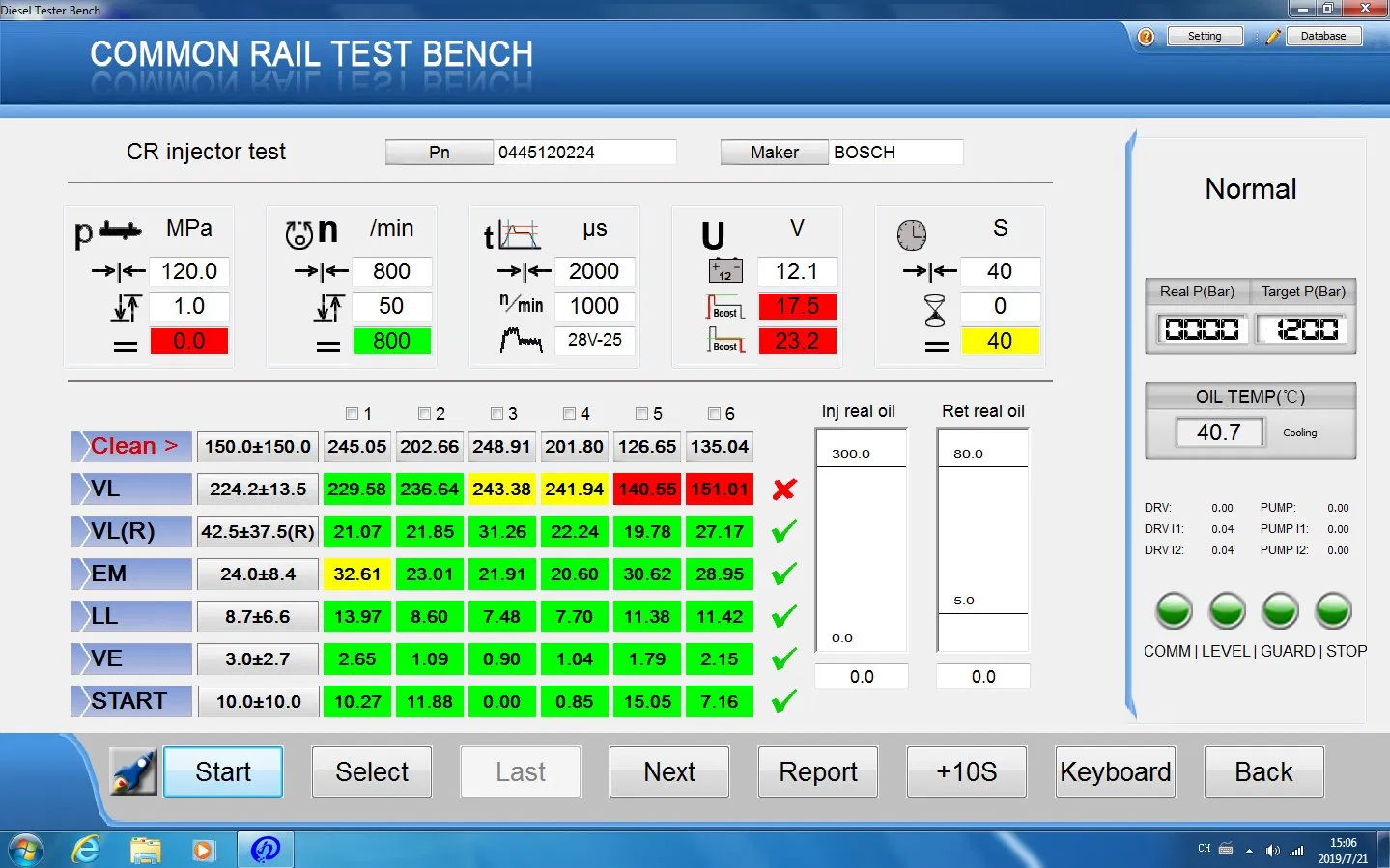This screenshot has height=868, width=1390.
Task: Click the Ret real oil gauge
Action: pos(983,541)
